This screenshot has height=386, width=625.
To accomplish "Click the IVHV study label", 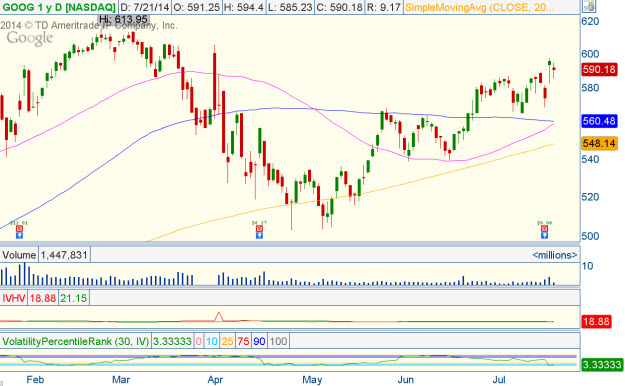I will [x=14, y=298].
